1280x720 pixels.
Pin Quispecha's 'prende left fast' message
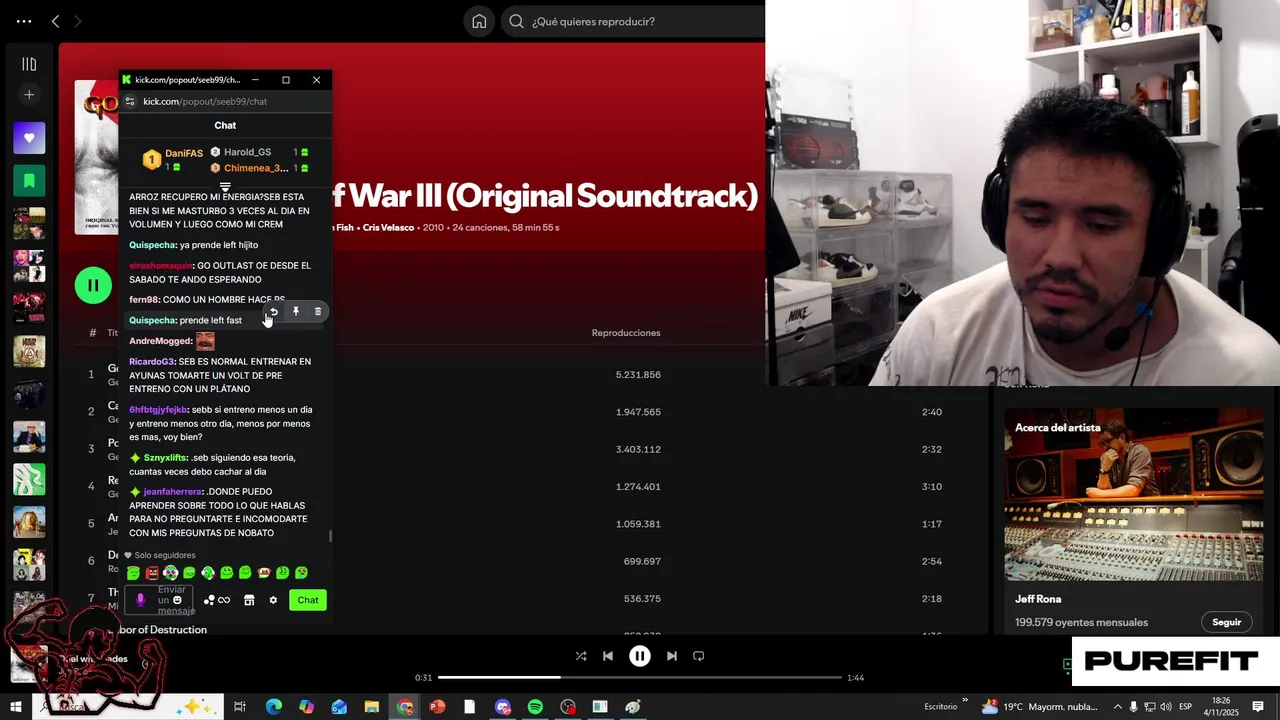pos(296,312)
